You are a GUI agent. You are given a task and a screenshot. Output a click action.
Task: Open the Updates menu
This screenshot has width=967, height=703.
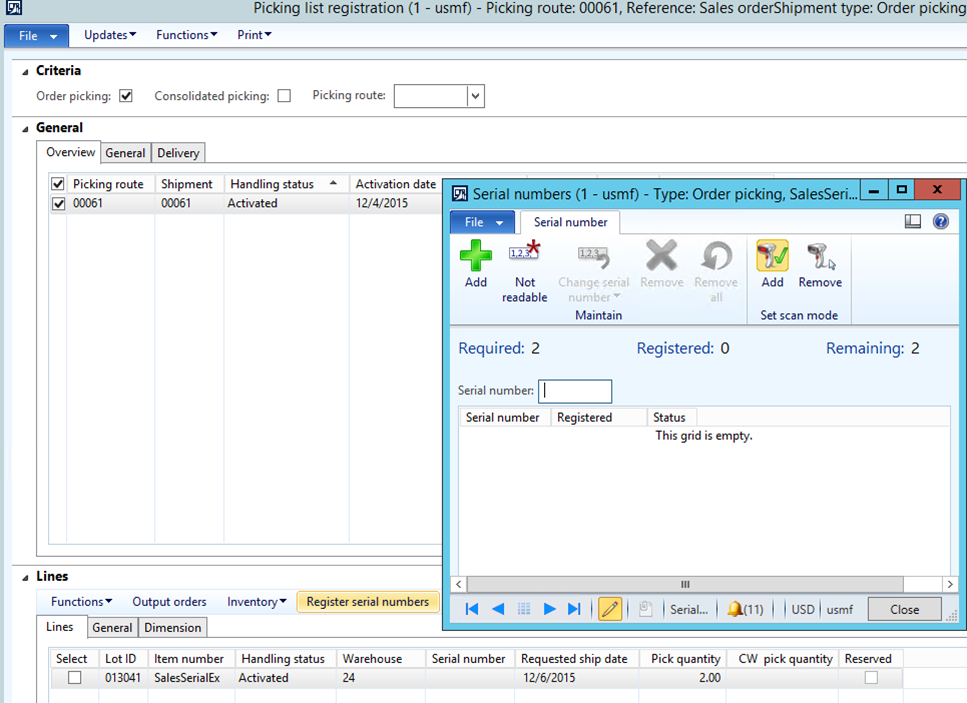(110, 35)
